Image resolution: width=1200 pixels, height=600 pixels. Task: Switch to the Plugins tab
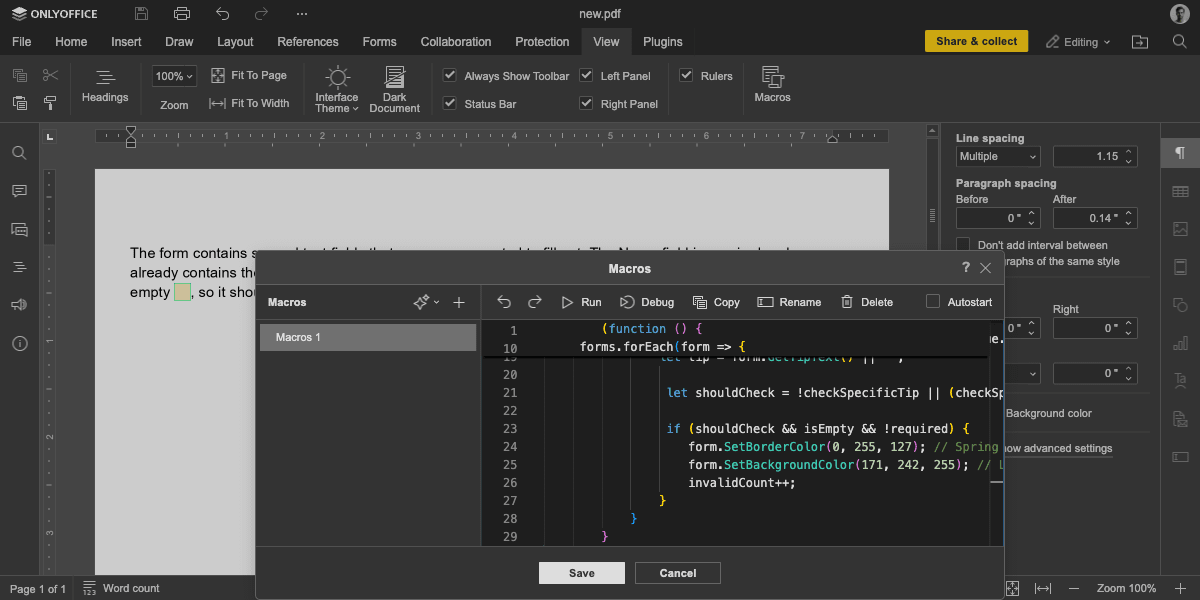click(x=662, y=42)
